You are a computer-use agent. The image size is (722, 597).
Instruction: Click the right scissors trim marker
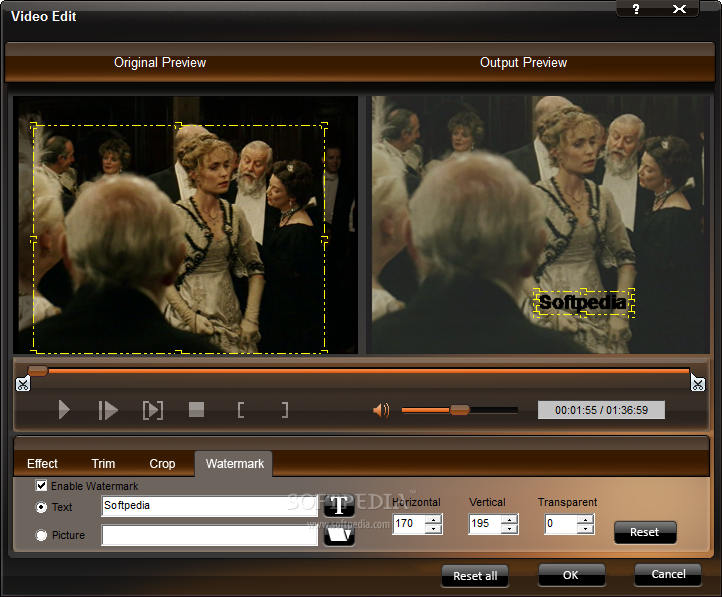698,383
